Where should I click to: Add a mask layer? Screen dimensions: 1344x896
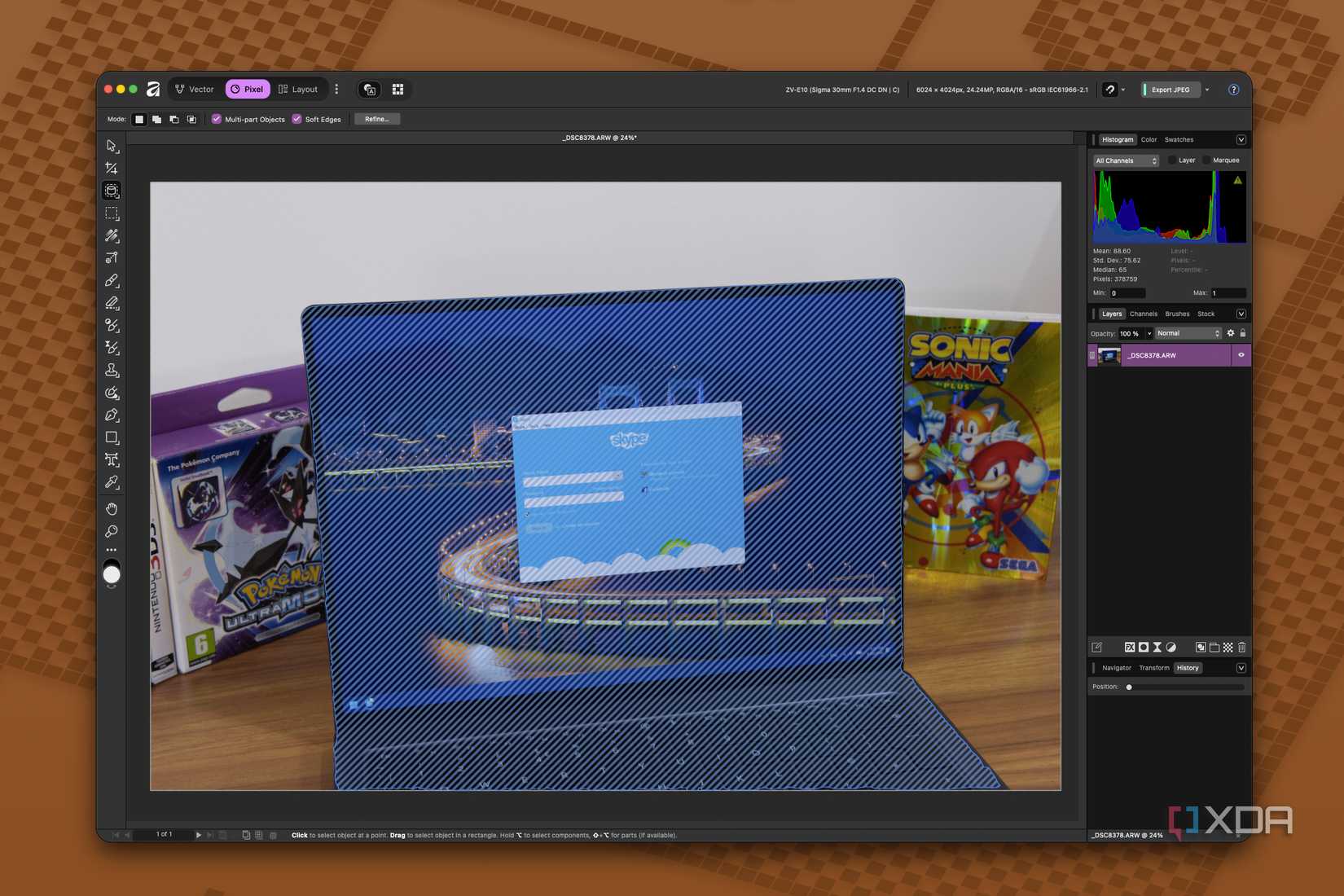point(1144,648)
